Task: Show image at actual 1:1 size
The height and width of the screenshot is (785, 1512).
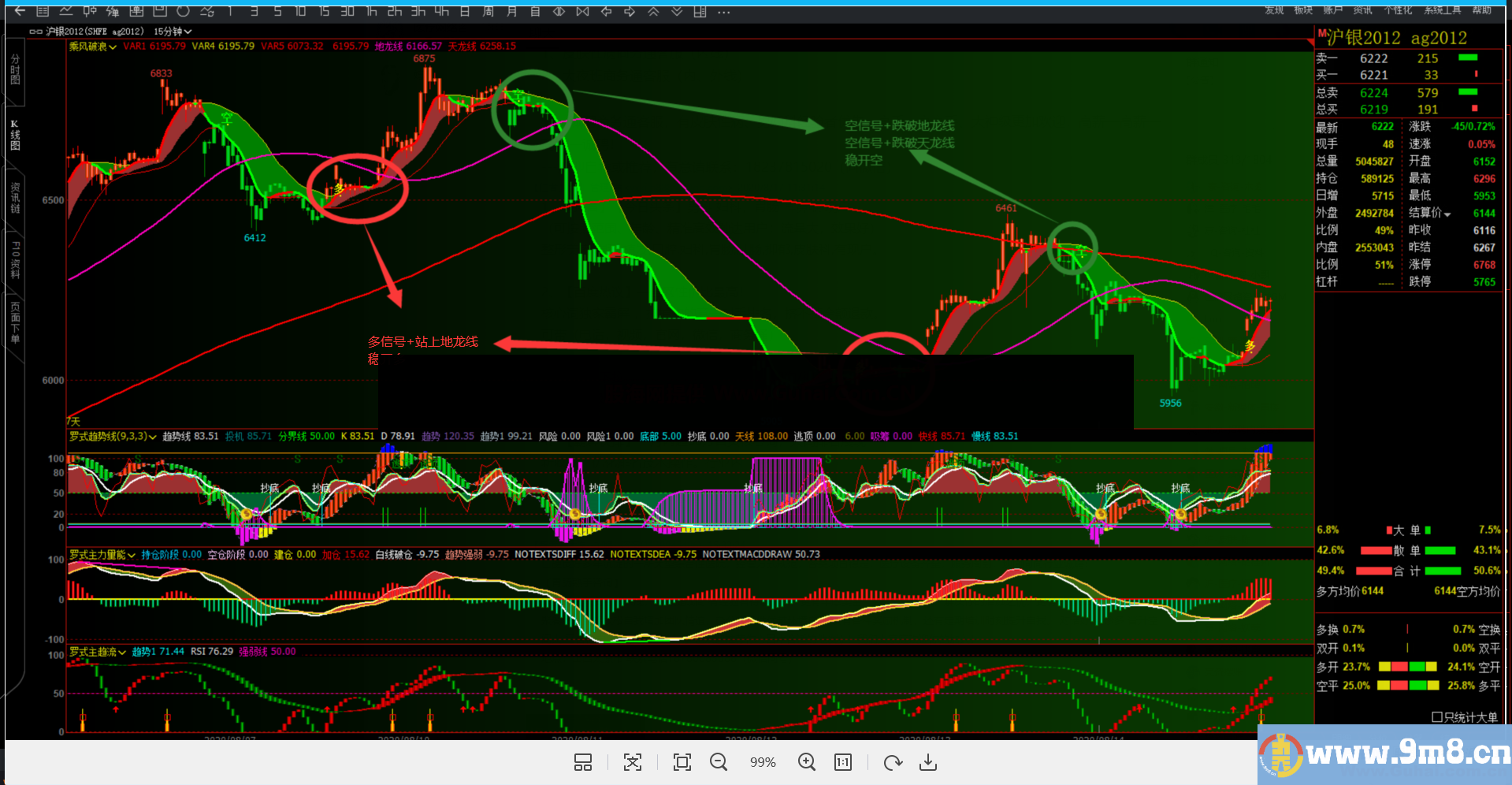Action: pos(843,762)
